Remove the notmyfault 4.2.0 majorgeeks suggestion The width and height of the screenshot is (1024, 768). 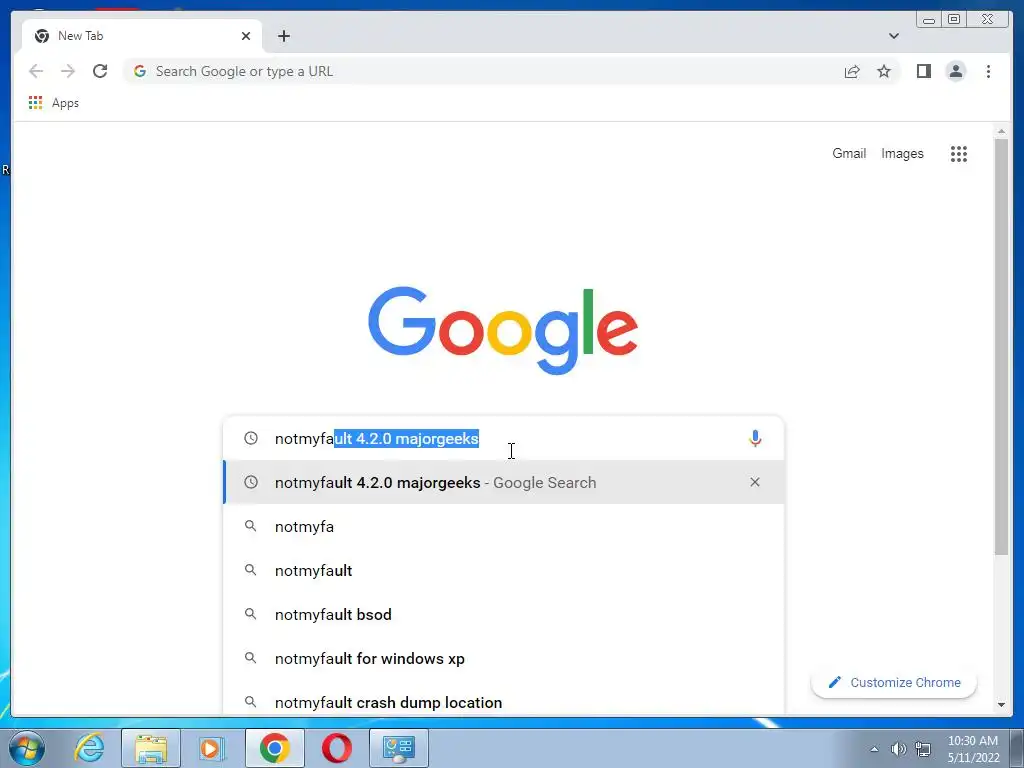pos(755,482)
